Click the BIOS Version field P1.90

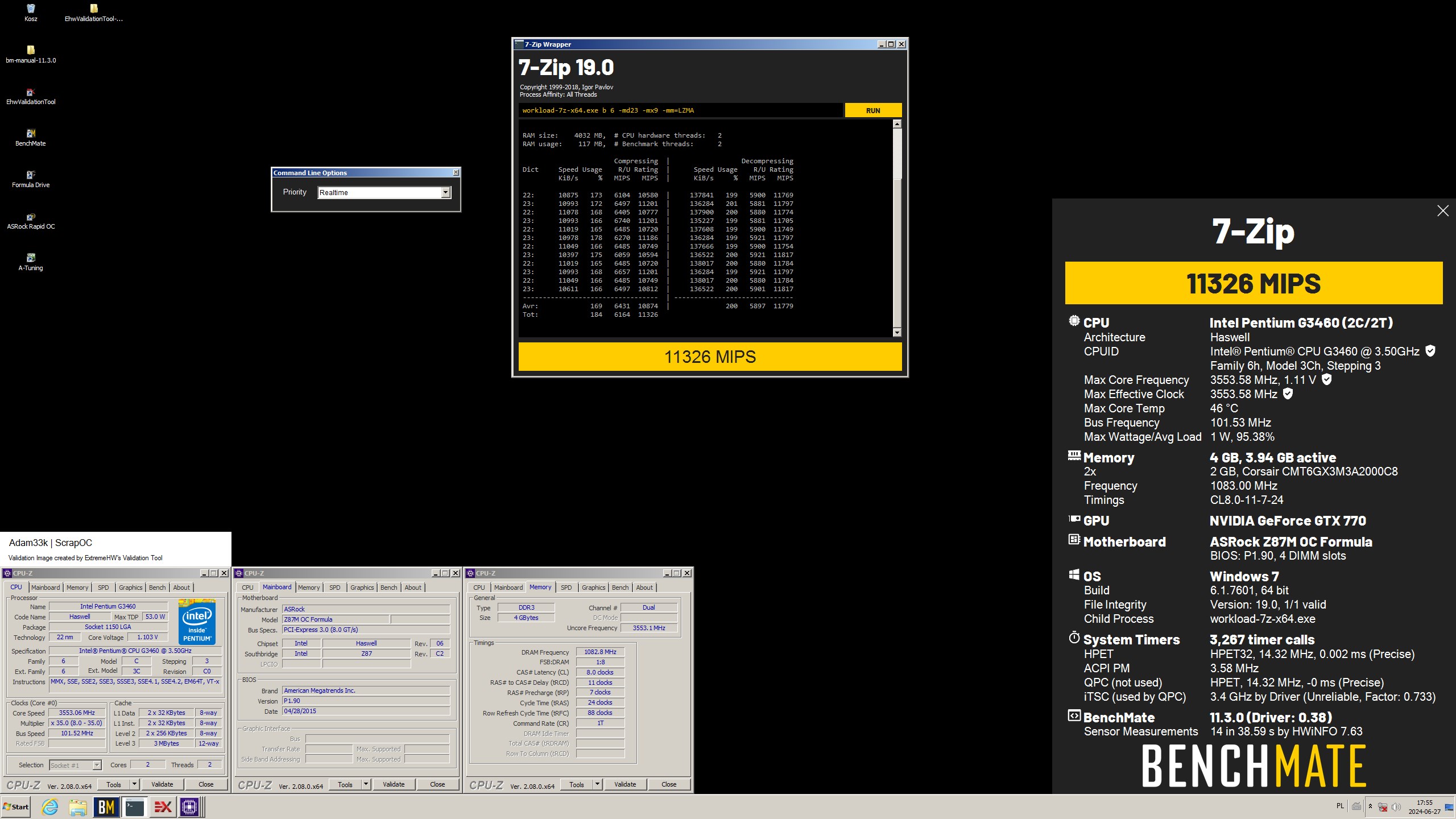[x=366, y=701]
